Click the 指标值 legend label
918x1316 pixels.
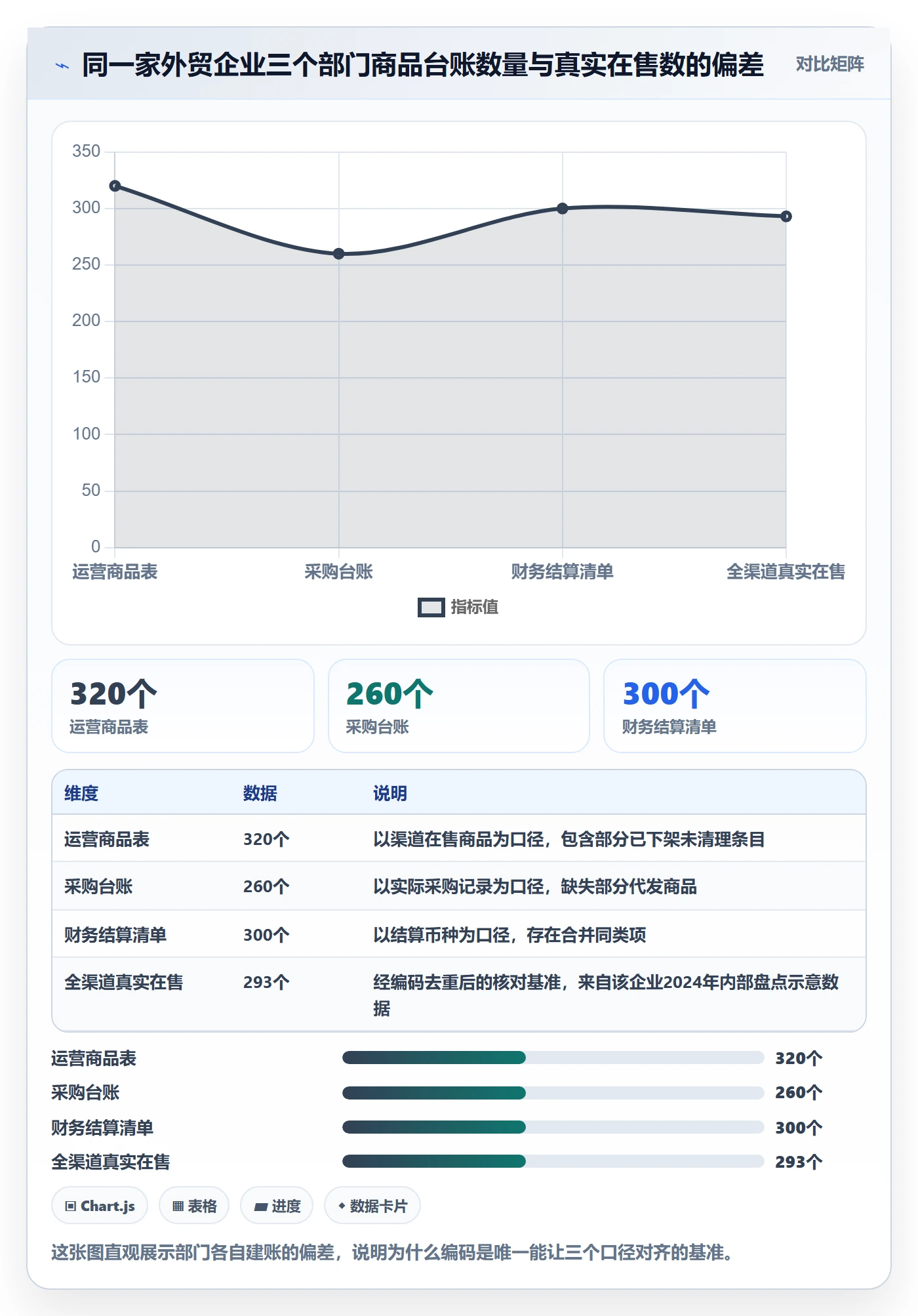pos(474,607)
